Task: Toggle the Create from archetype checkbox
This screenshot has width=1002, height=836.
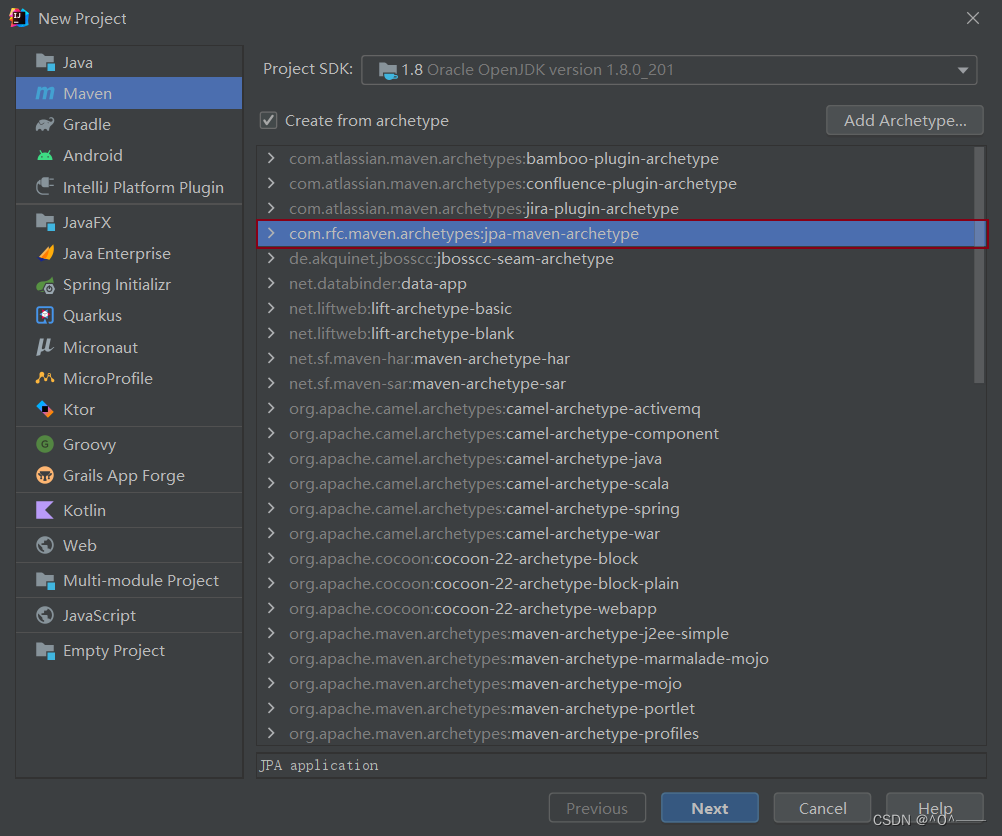Action: click(x=268, y=120)
